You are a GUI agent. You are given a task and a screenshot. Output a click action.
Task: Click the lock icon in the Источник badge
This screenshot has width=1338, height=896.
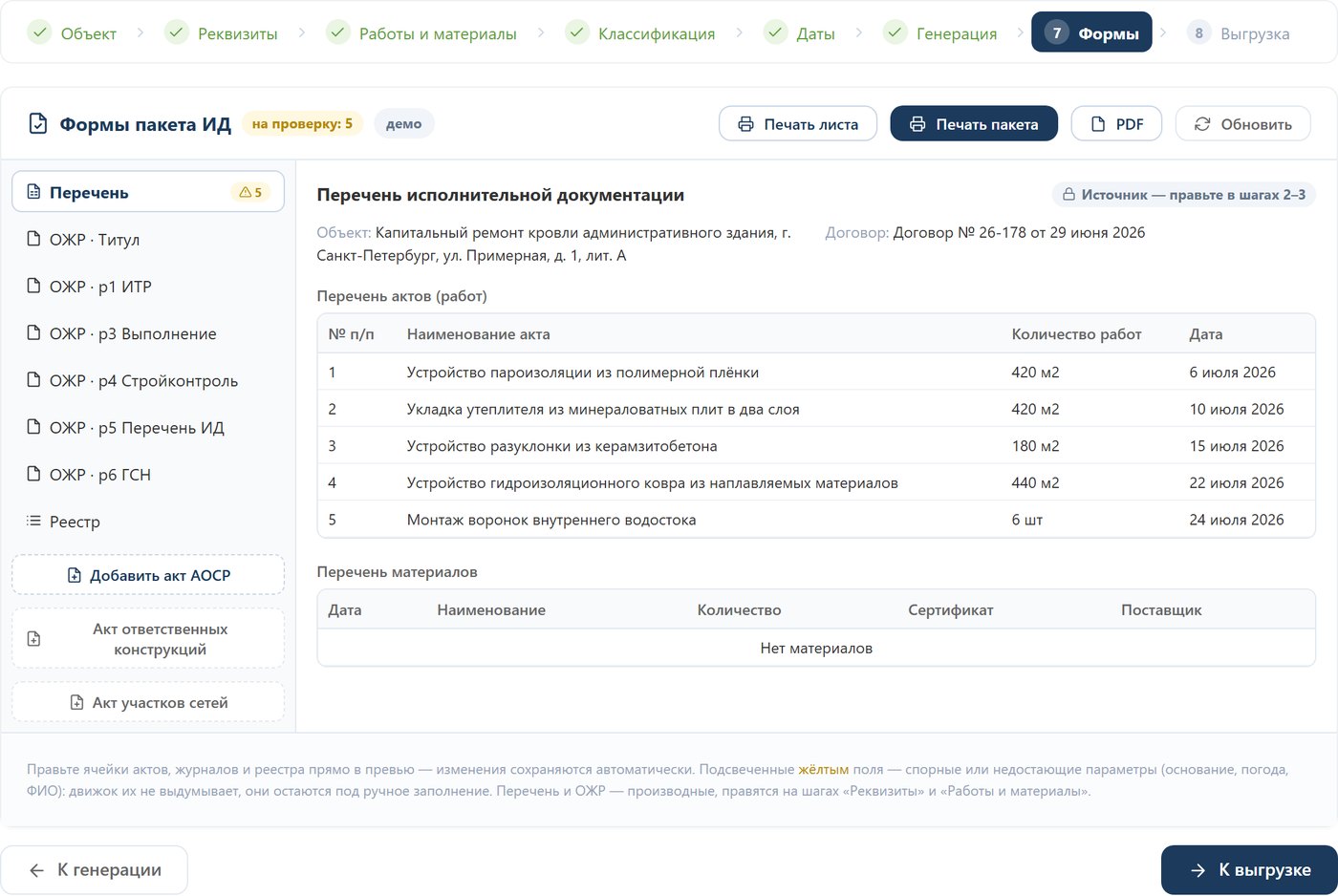coord(1069,195)
